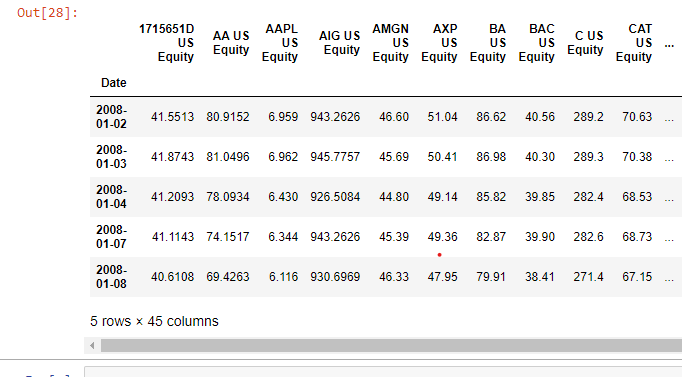Click the cell value 6.959
The width and height of the screenshot is (682, 377).
coord(283,117)
